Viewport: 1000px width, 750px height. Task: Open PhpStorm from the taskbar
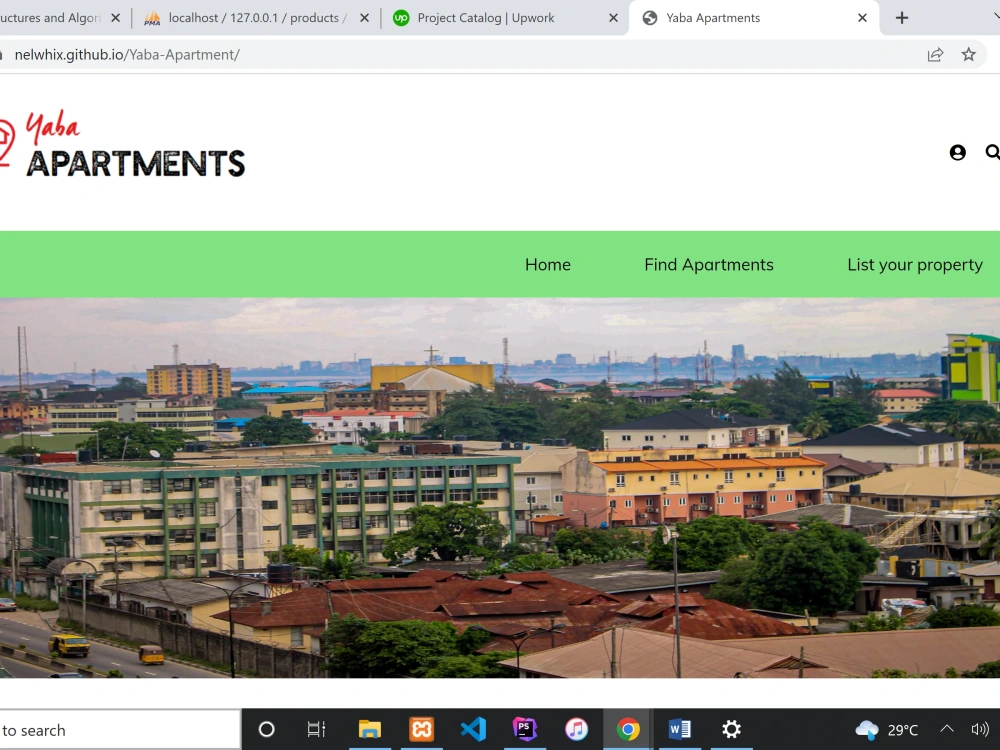[525, 729]
